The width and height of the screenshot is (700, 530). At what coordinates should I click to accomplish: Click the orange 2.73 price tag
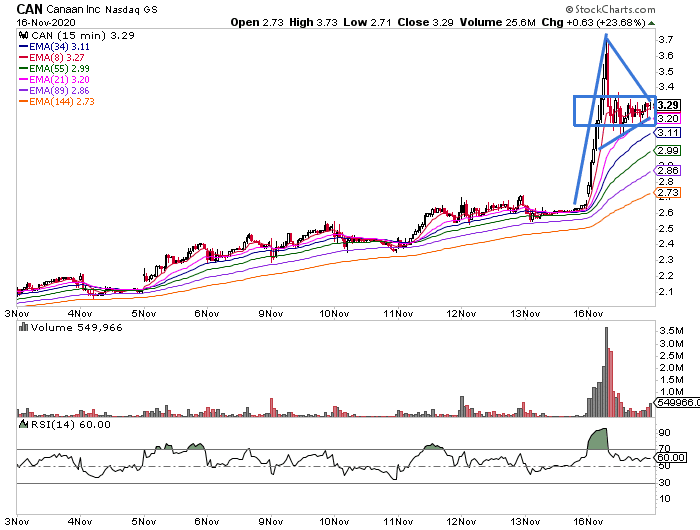click(667, 192)
